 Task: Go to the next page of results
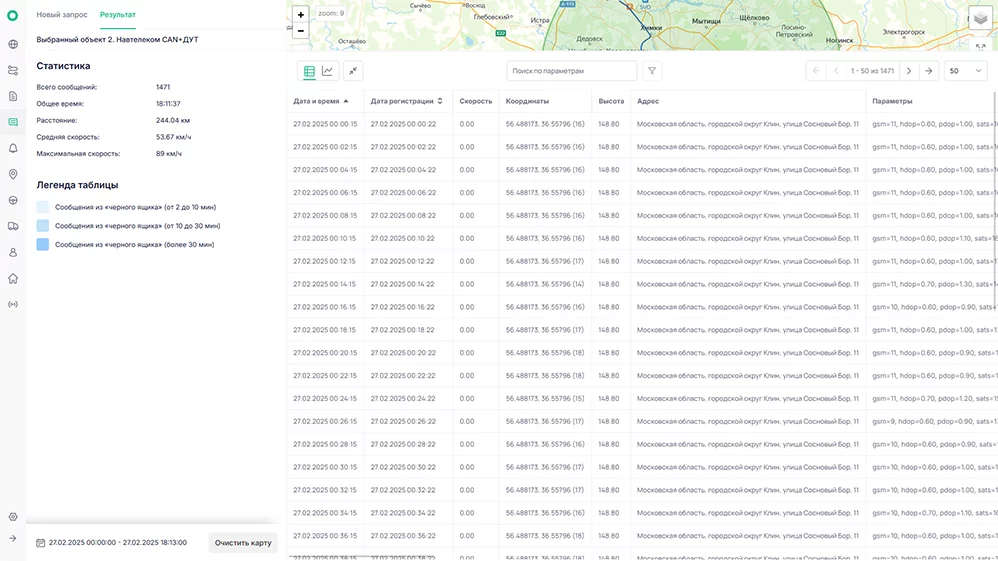[909, 71]
